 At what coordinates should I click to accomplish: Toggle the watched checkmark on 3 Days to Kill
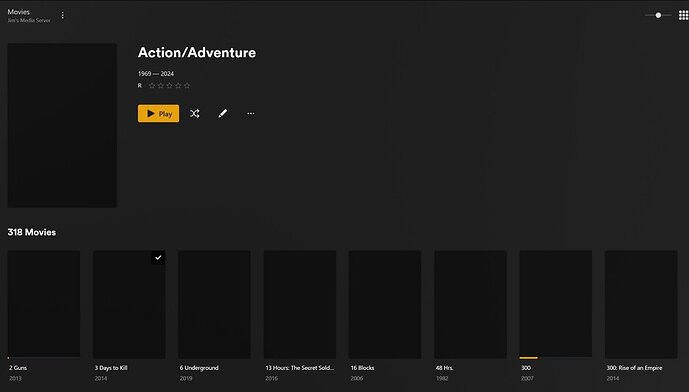coord(158,258)
